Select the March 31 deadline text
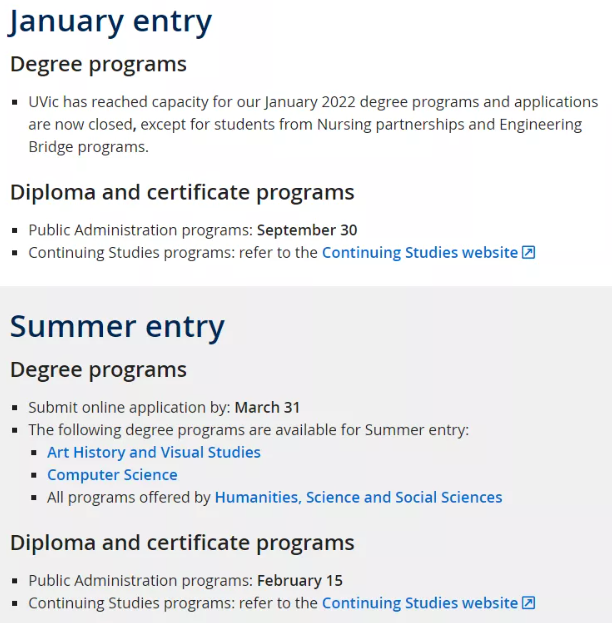Screen dimensions: 612x623 267,408
